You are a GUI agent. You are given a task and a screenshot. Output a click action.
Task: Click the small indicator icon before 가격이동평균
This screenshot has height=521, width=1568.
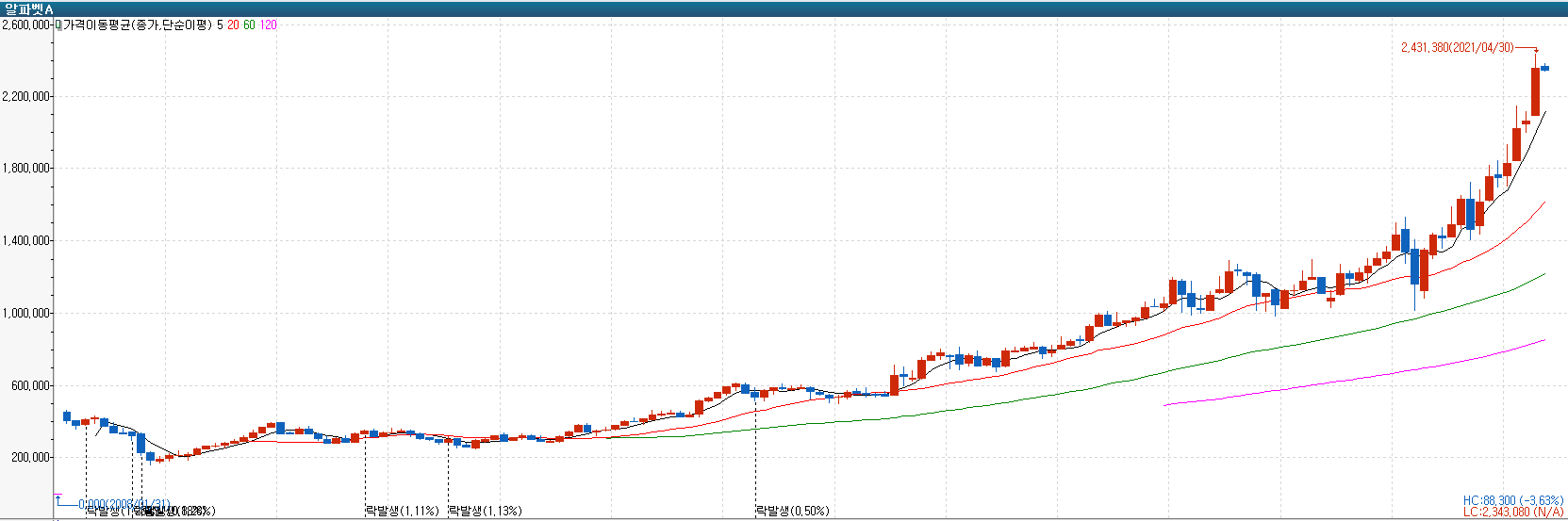click(x=58, y=25)
